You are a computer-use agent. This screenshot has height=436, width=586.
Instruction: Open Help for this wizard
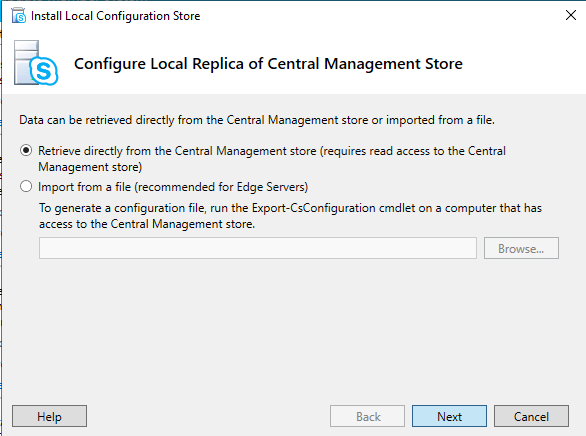tap(49, 416)
